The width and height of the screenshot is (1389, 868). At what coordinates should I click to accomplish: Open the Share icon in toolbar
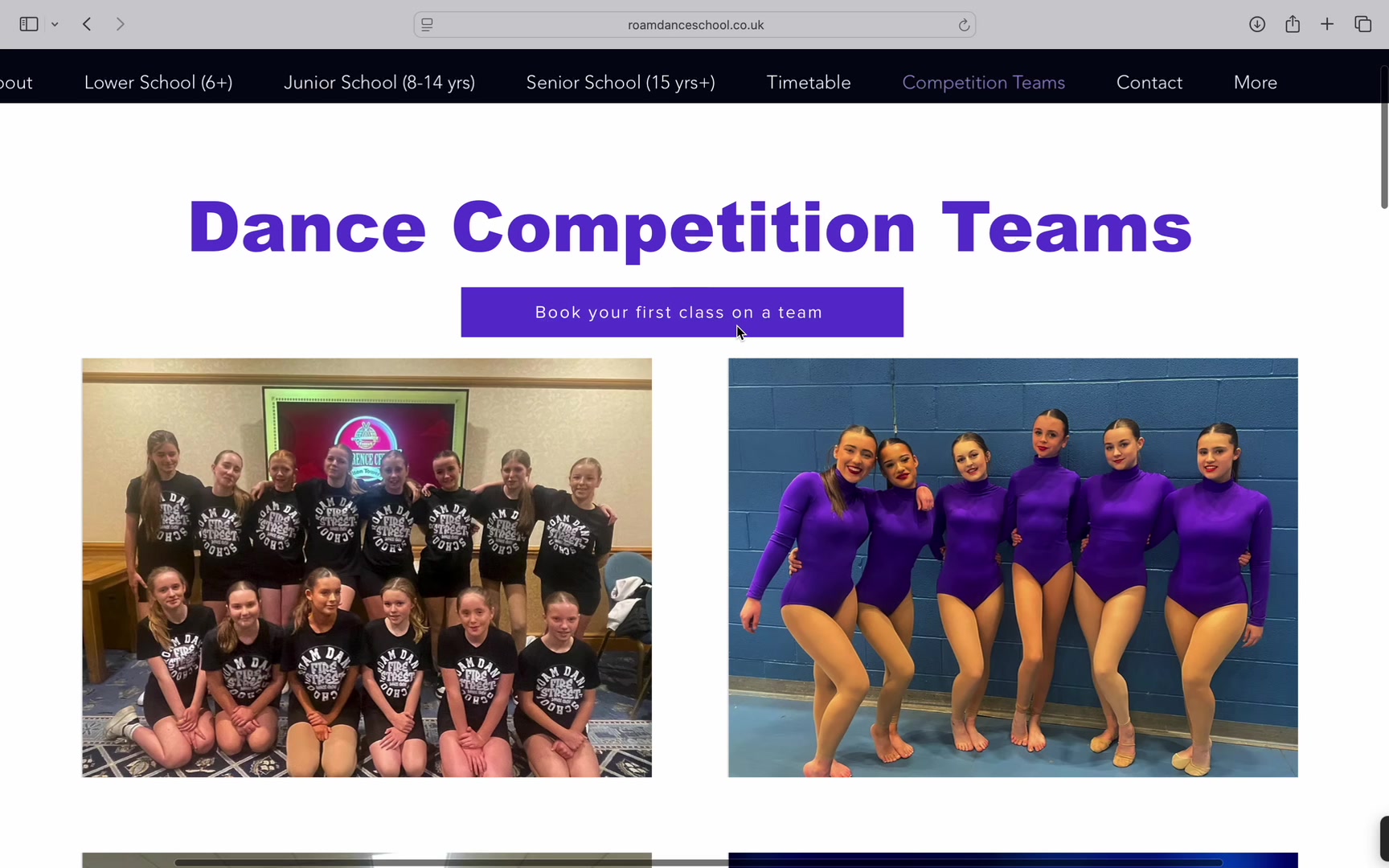[1293, 24]
